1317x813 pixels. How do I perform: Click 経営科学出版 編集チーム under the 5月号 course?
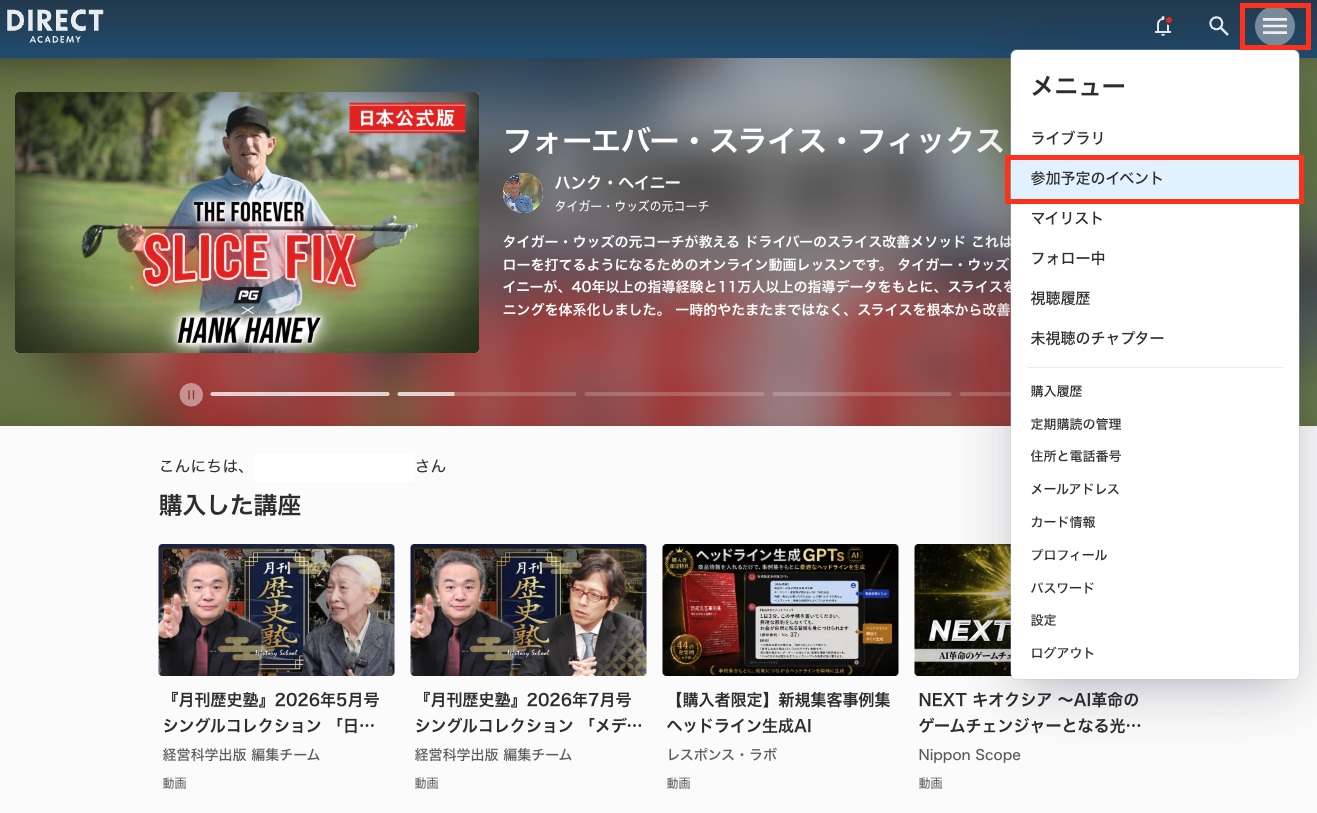coord(241,755)
